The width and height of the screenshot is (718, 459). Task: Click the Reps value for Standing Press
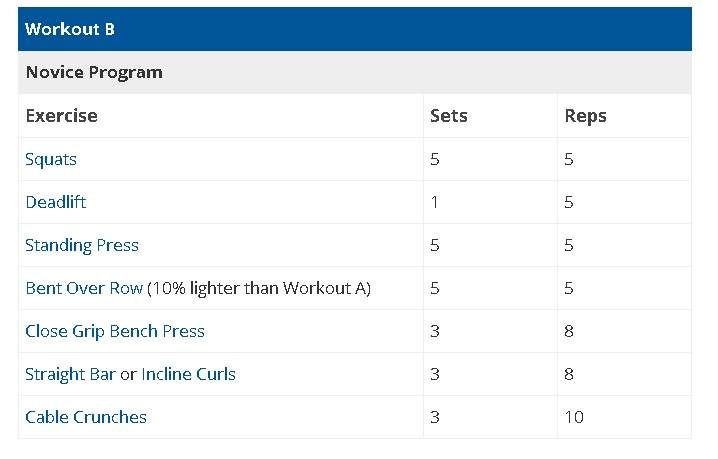[x=569, y=246]
